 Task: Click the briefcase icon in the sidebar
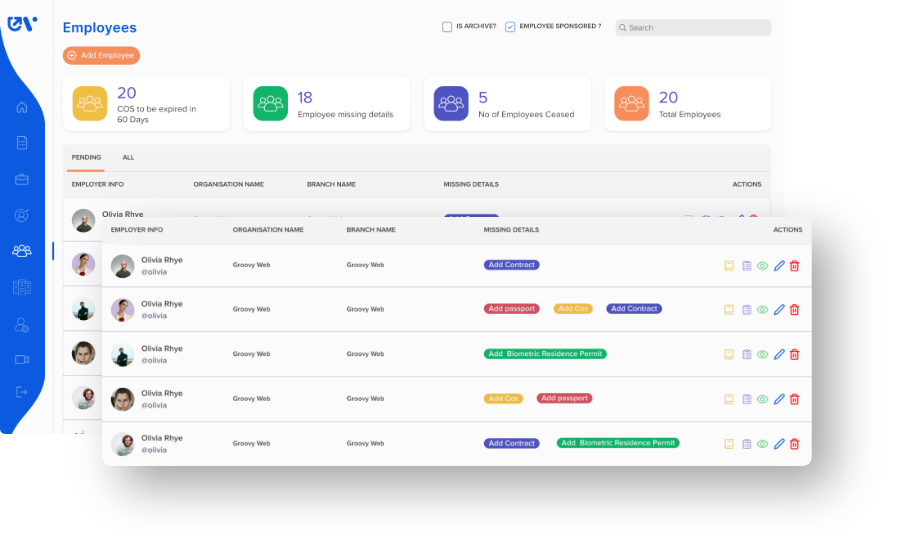pos(22,179)
